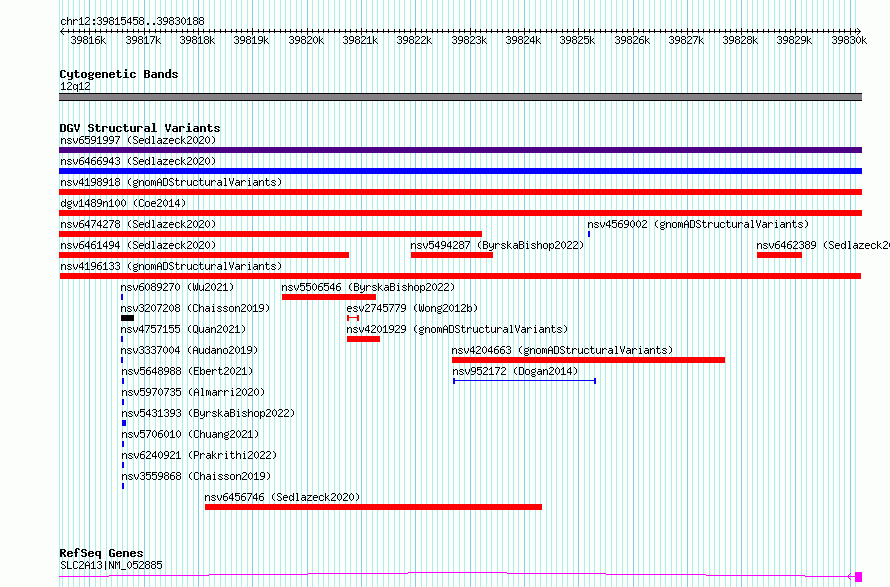
Task: Select the red nsv4204663 variant bar
Action: click(588, 360)
